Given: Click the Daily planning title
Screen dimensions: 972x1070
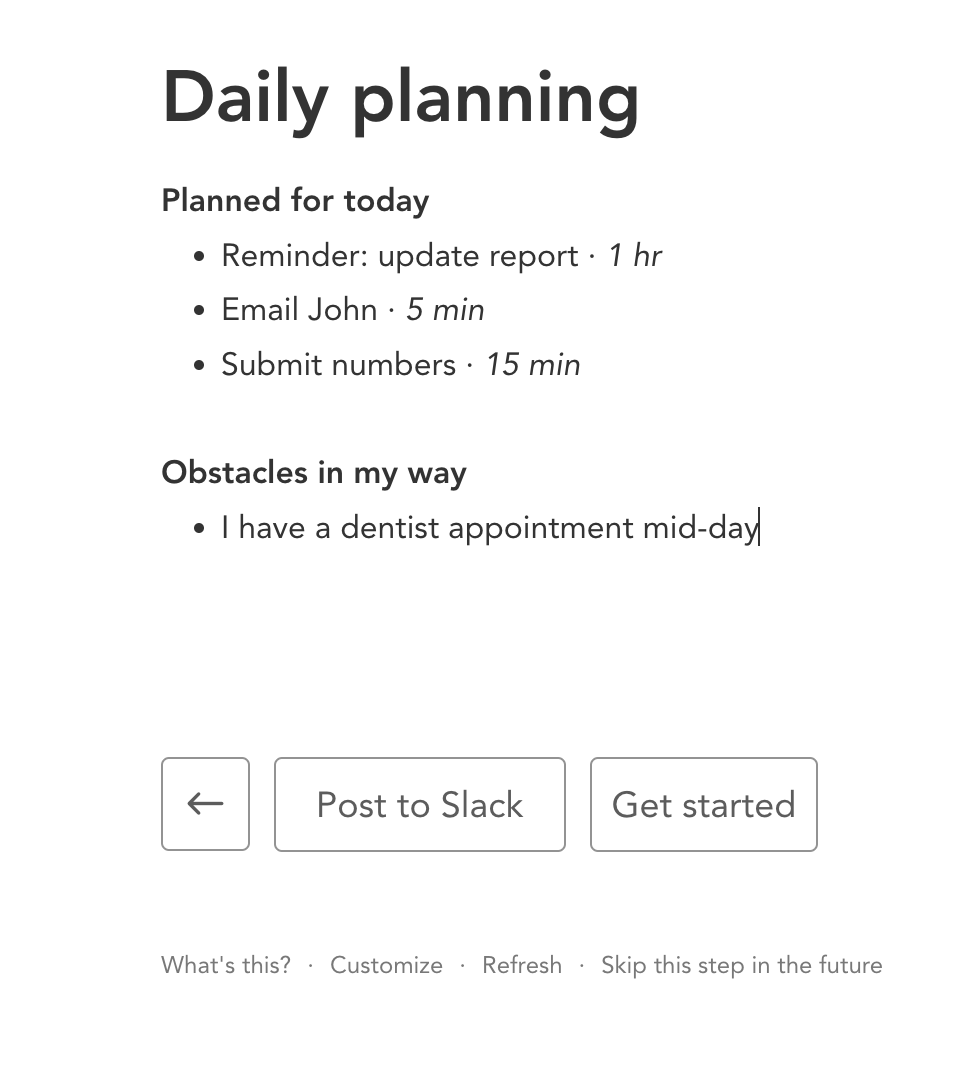Looking at the screenshot, I should 400,97.
